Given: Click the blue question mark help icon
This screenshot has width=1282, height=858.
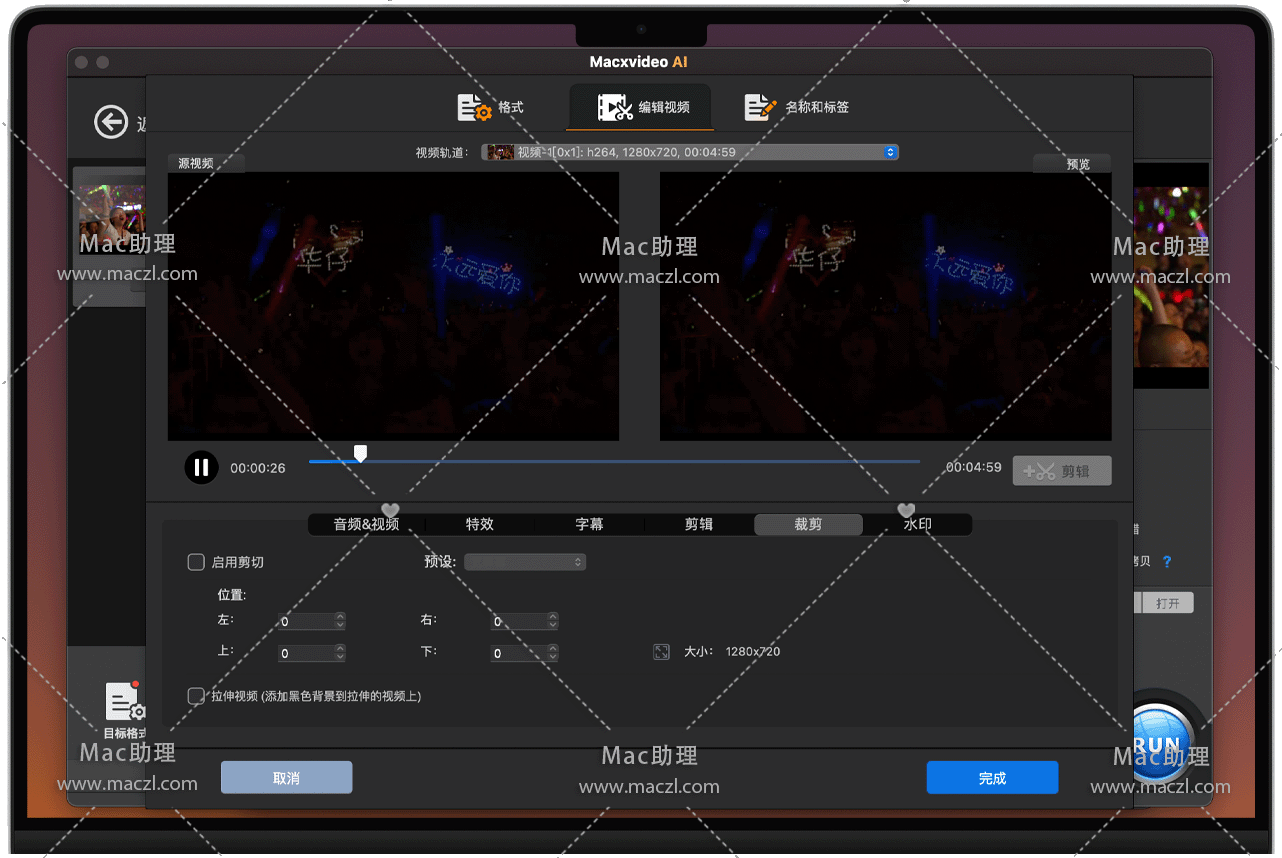Looking at the screenshot, I should tap(1166, 562).
